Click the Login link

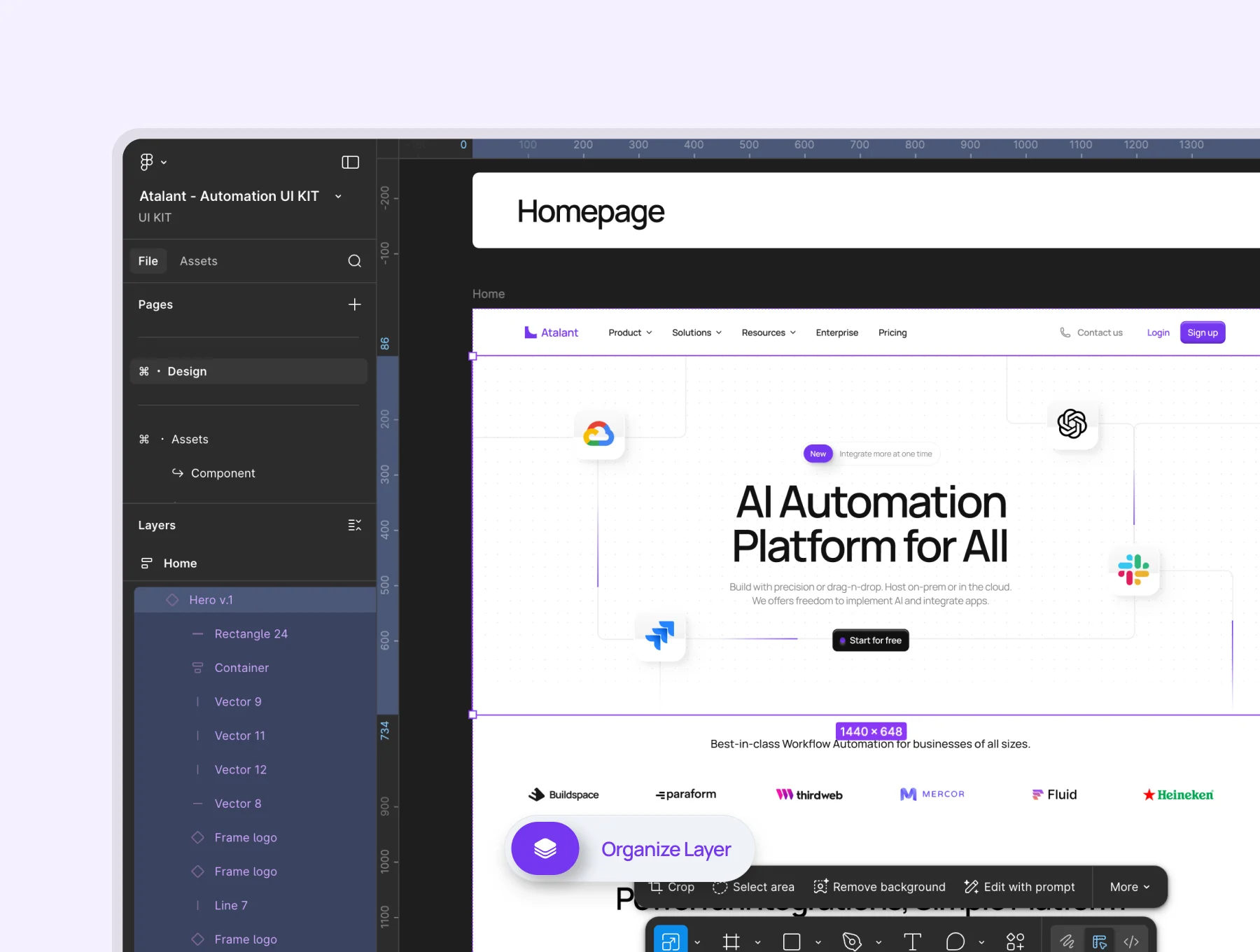coord(1158,332)
